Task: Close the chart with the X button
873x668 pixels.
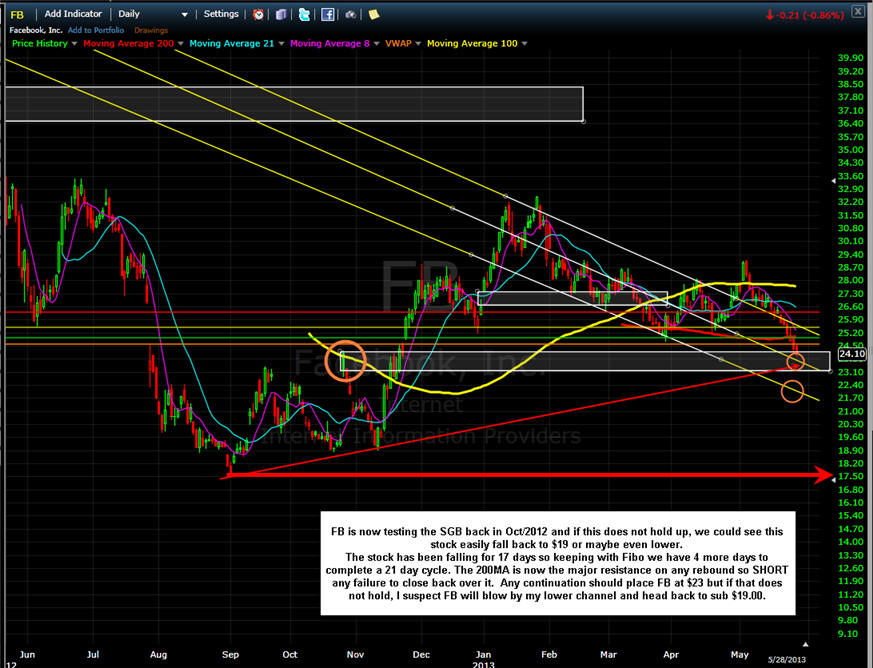Action: coord(858,13)
